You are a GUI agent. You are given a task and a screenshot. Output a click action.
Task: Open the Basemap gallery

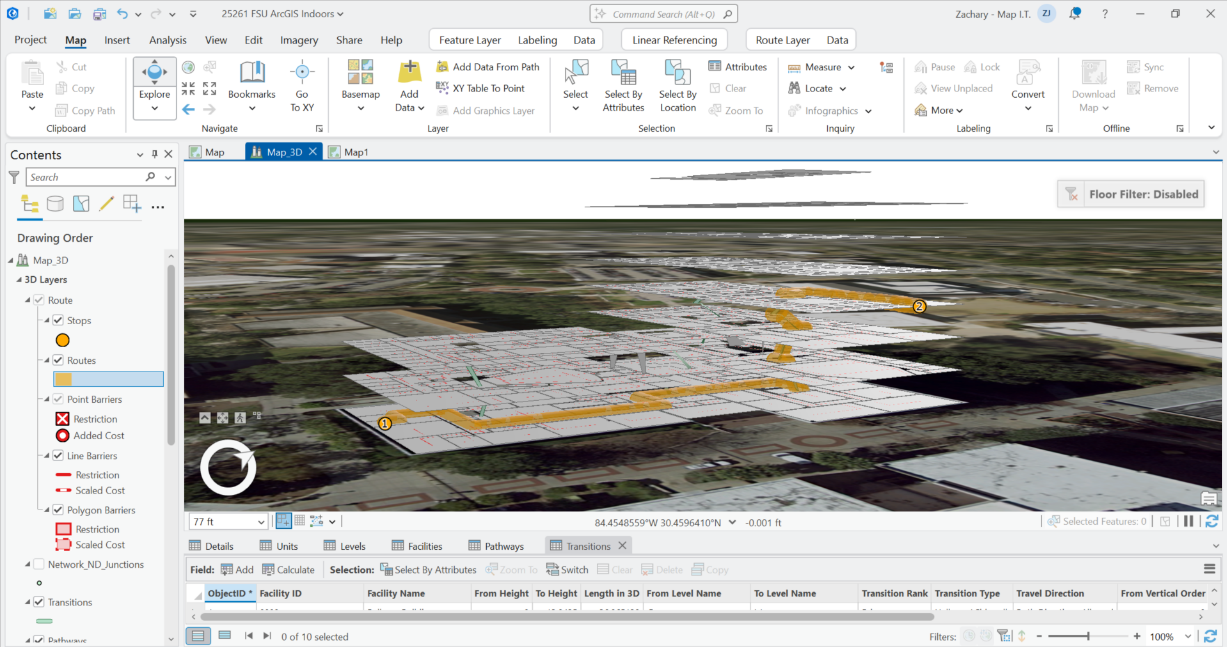[x=361, y=84]
